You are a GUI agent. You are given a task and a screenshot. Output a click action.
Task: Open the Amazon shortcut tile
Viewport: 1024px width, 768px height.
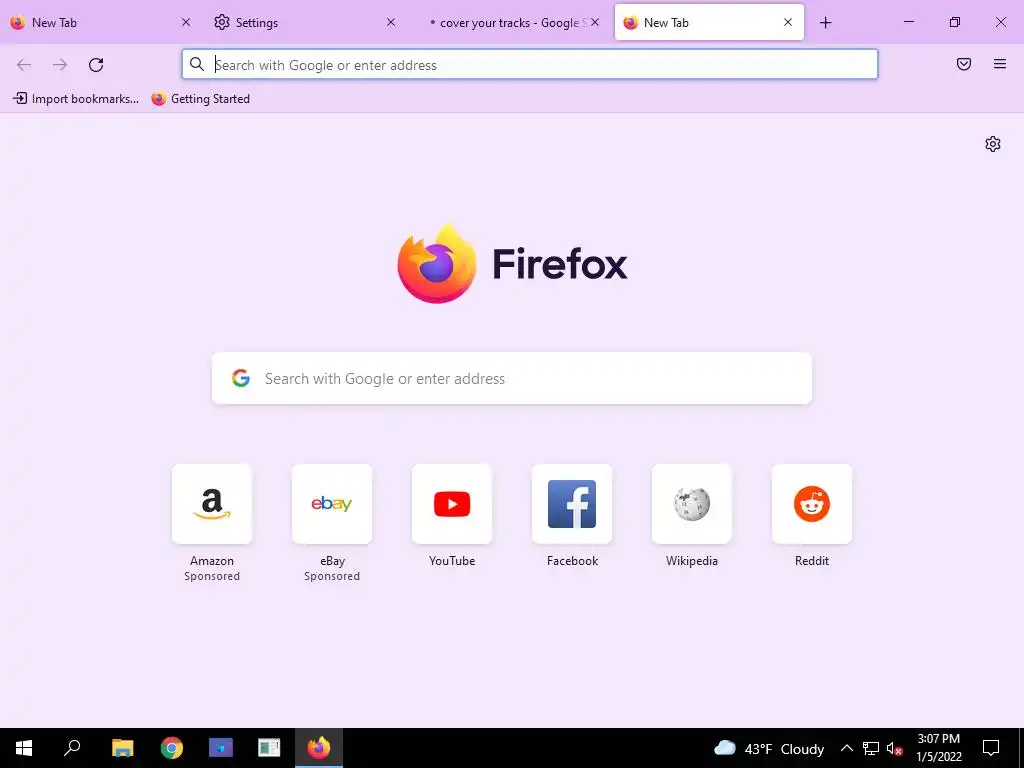tap(212, 504)
